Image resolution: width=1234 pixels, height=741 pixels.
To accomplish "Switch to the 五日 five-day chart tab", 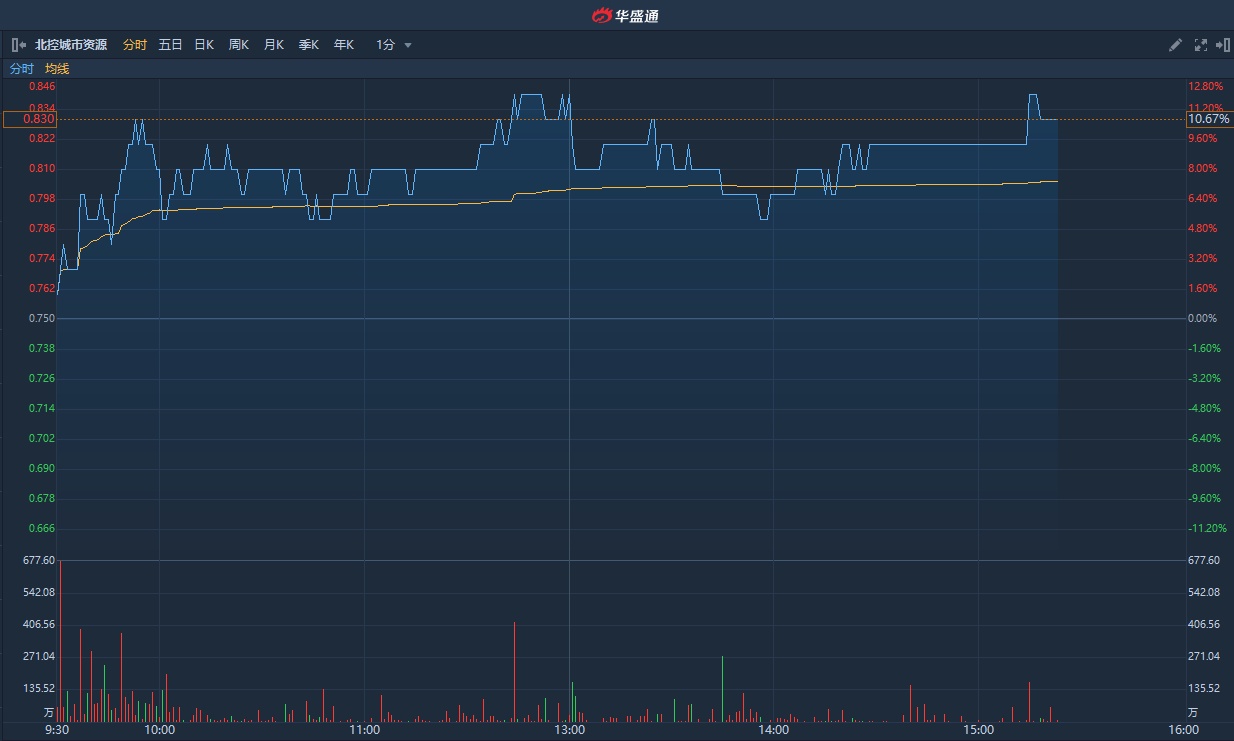I will point(170,45).
